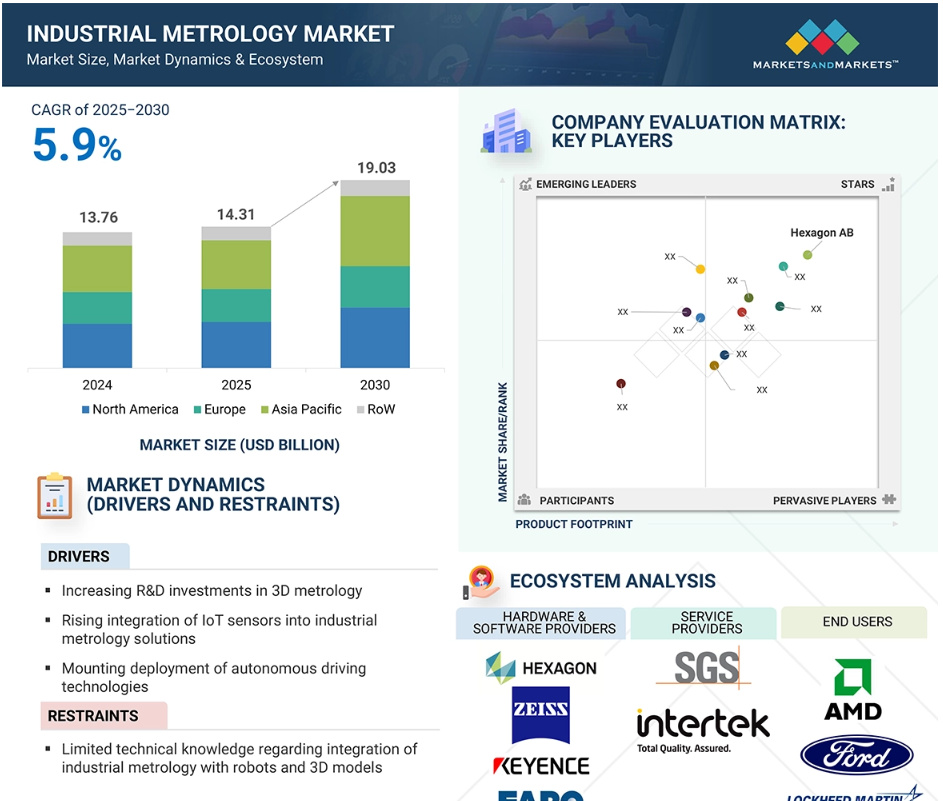Image resolution: width=943 pixels, height=801 pixels.
Task: Click the Pervasive Players puzzle icon
Action: click(x=889, y=499)
